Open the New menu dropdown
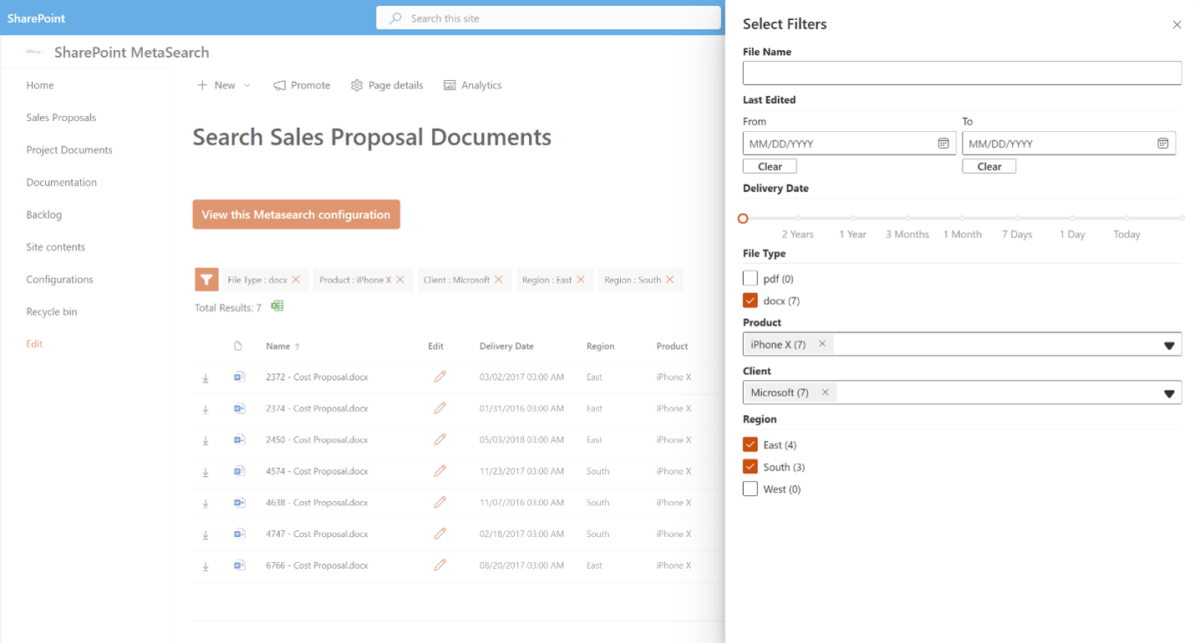 tap(224, 85)
